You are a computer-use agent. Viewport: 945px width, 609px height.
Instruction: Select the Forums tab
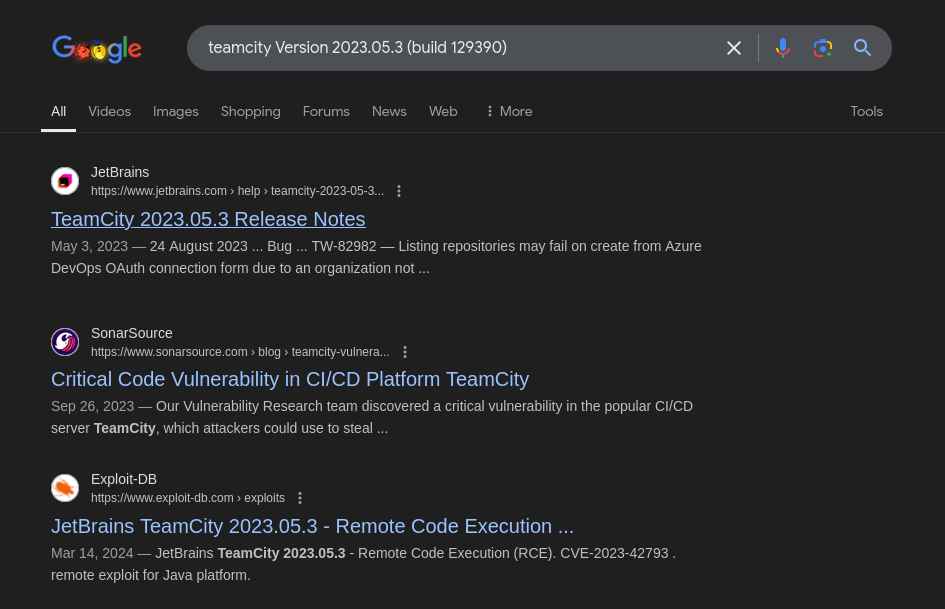[x=326, y=112]
